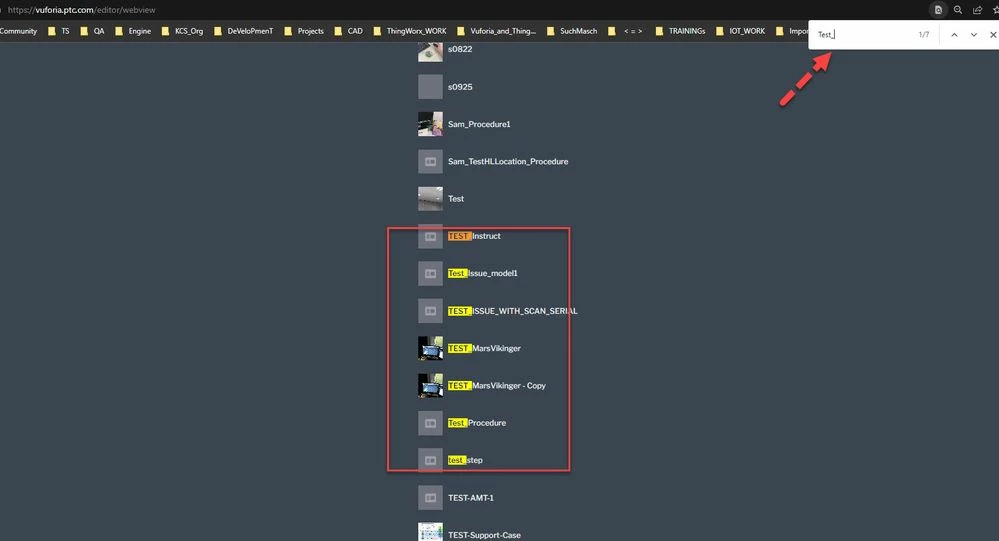Open the TEST_Instruct procedure name

coord(474,236)
